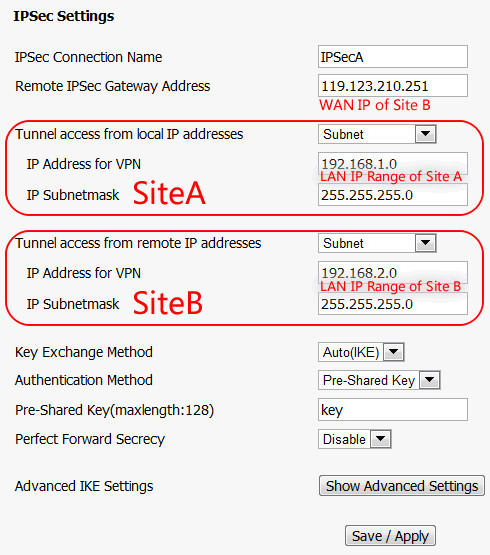490x555 pixels.
Task: Click the Disable selection text for PFS
Action: coord(344,439)
